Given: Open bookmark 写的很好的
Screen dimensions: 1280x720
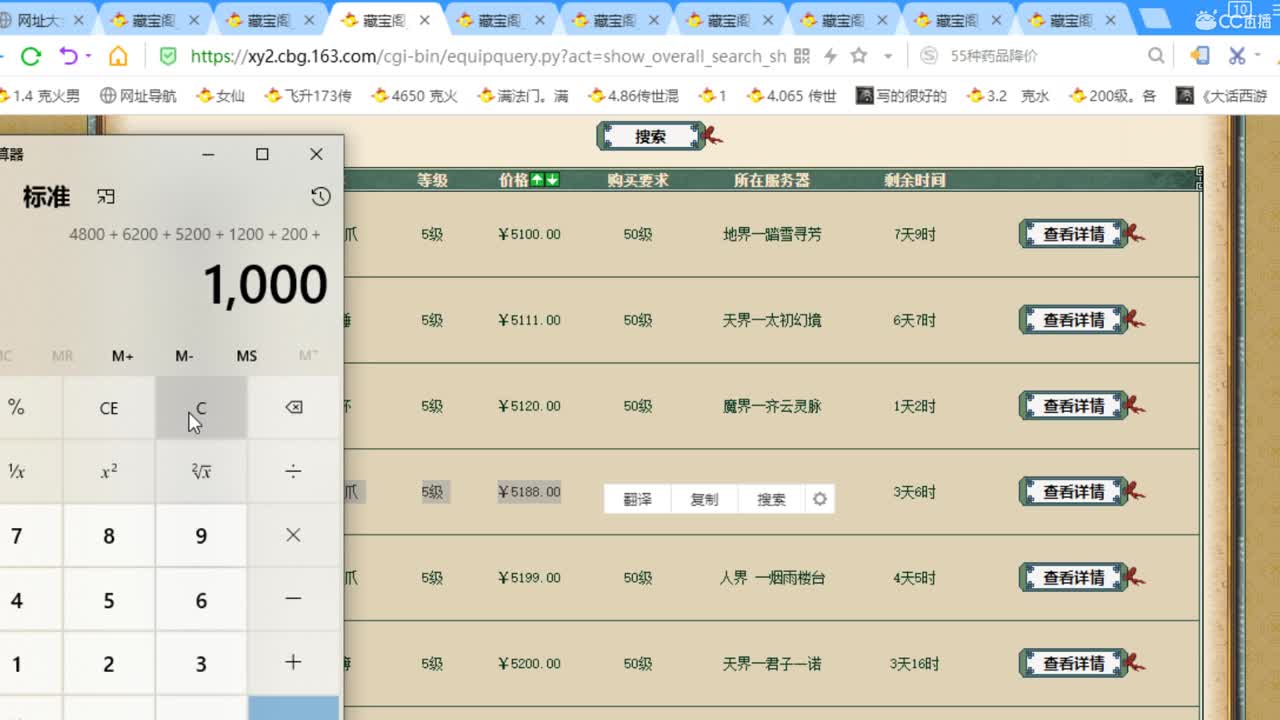Looking at the screenshot, I should pyautogui.click(x=902, y=96).
